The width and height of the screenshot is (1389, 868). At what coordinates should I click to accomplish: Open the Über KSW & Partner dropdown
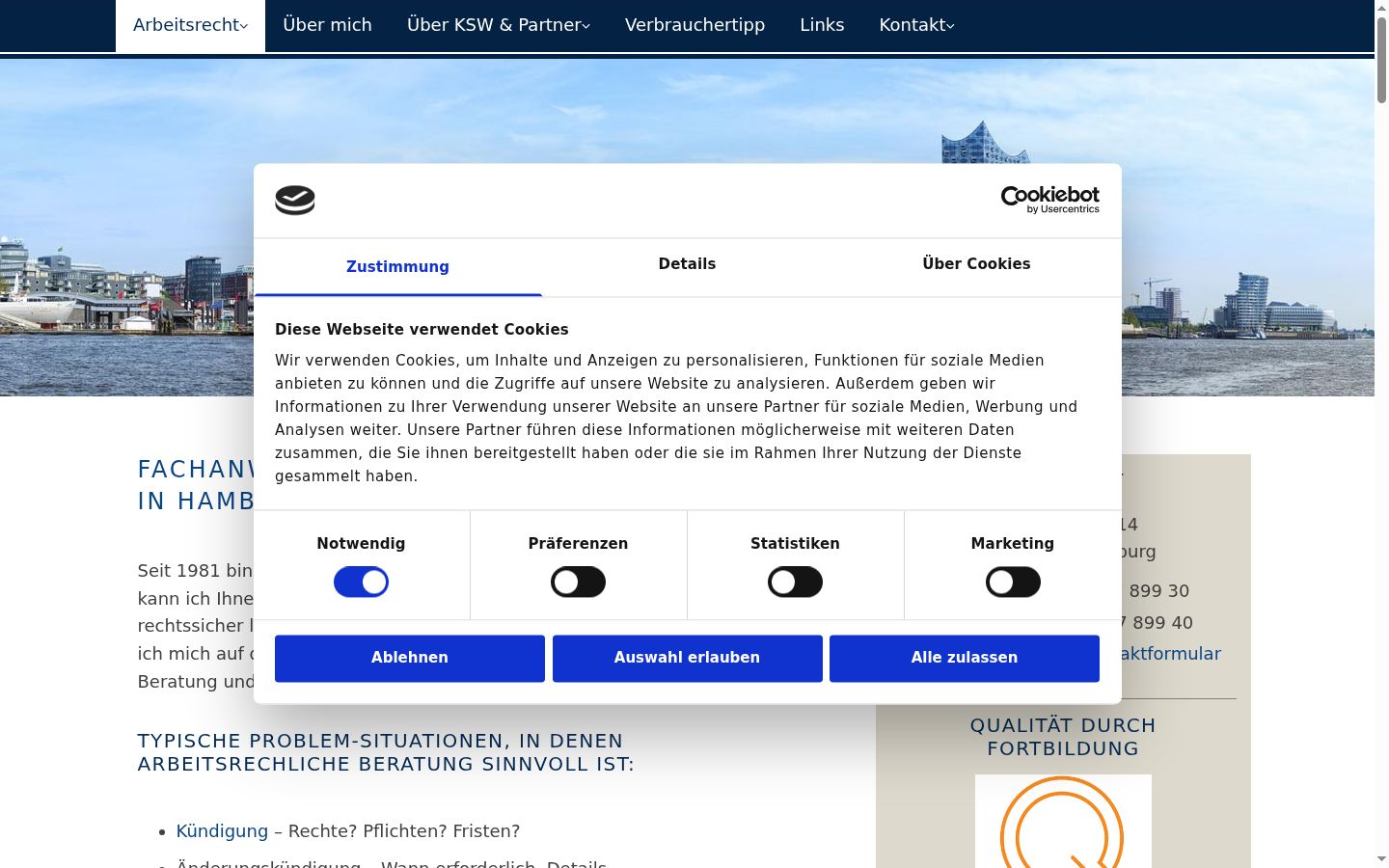498,25
